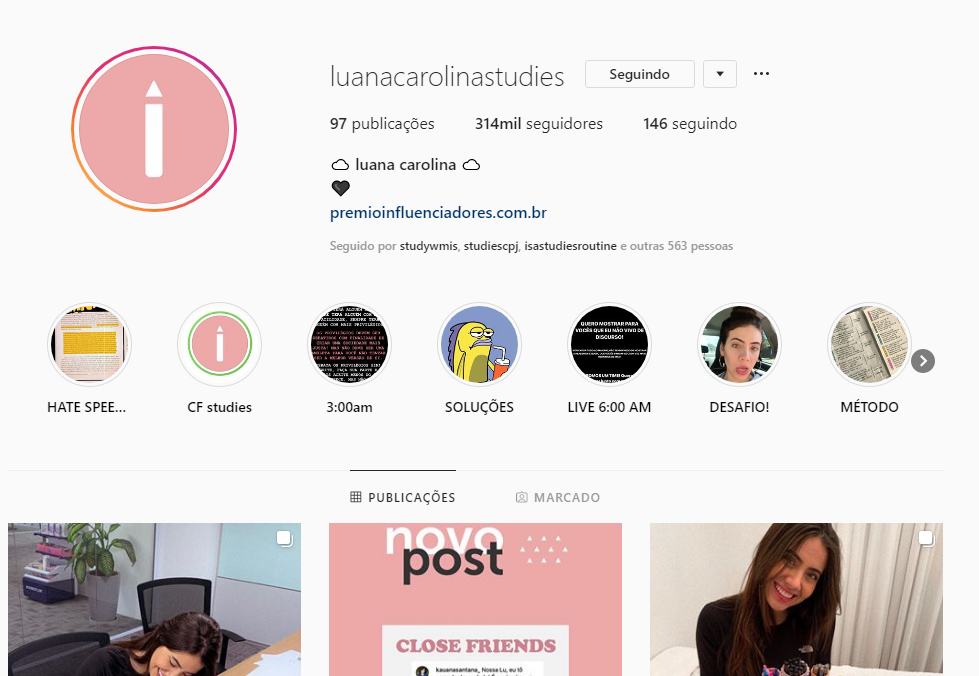Image resolution: width=979 pixels, height=676 pixels.
Task: Open the MÉTODO story highlight
Action: (869, 345)
